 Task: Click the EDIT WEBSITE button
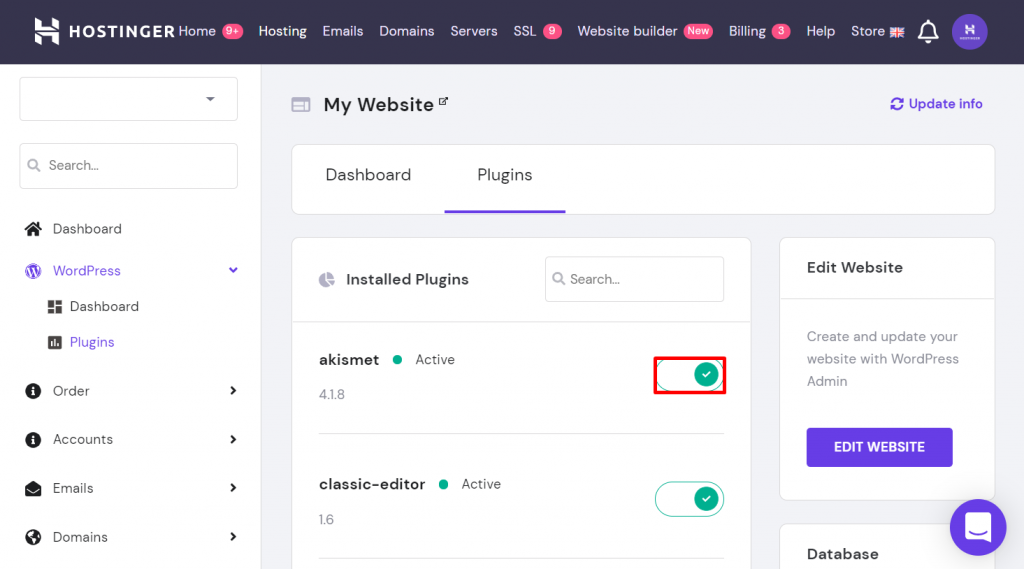coord(879,447)
